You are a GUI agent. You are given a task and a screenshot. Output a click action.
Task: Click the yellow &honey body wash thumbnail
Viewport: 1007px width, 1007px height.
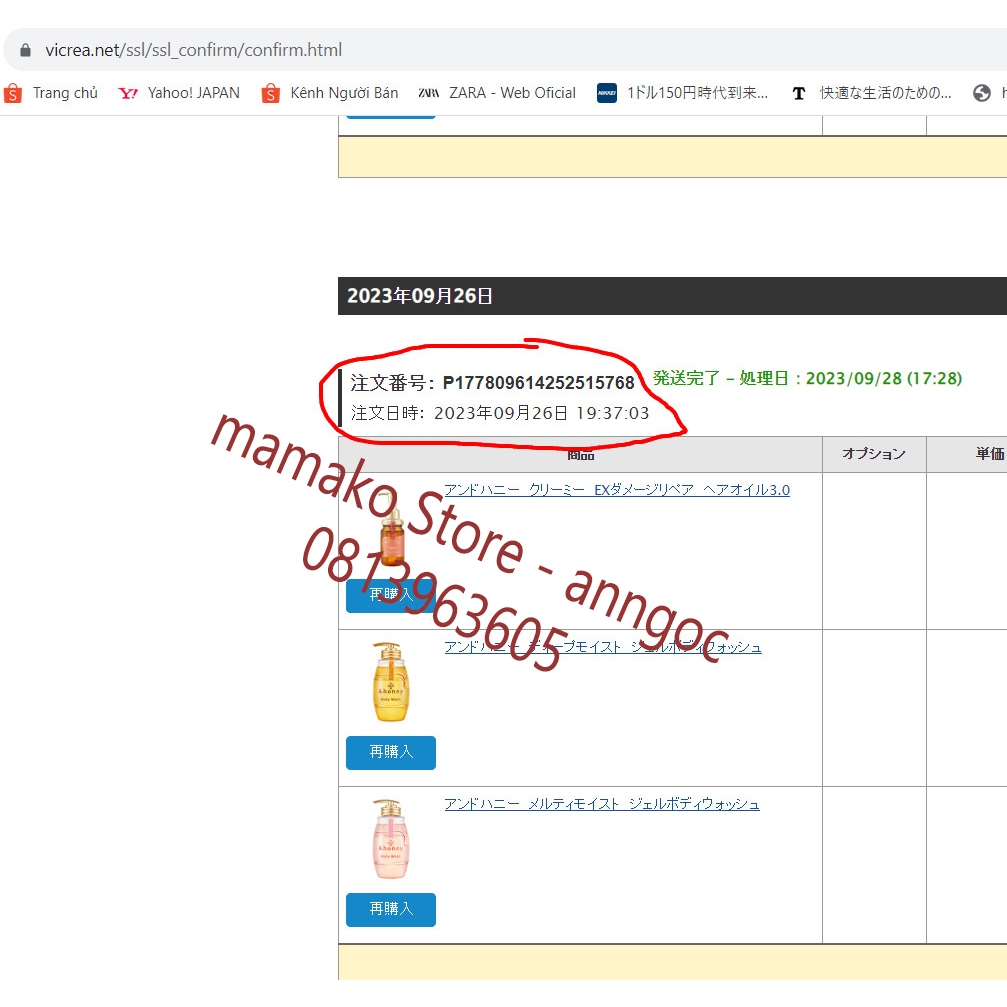(391, 680)
